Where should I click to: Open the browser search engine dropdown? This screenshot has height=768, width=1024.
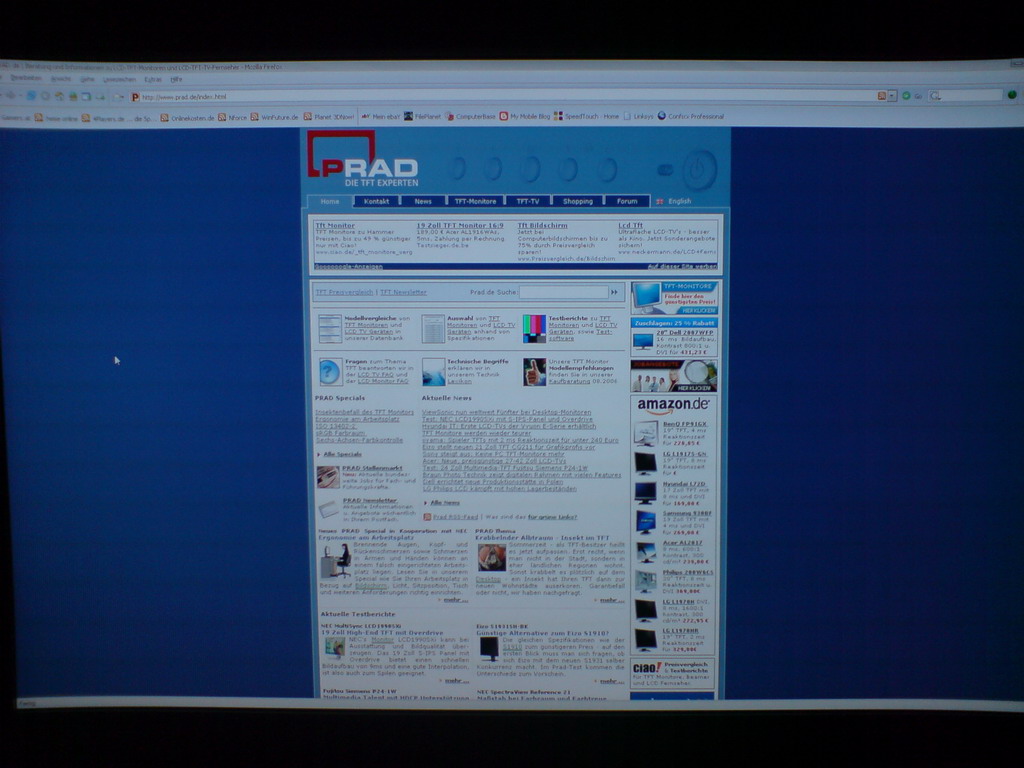[936, 96]
